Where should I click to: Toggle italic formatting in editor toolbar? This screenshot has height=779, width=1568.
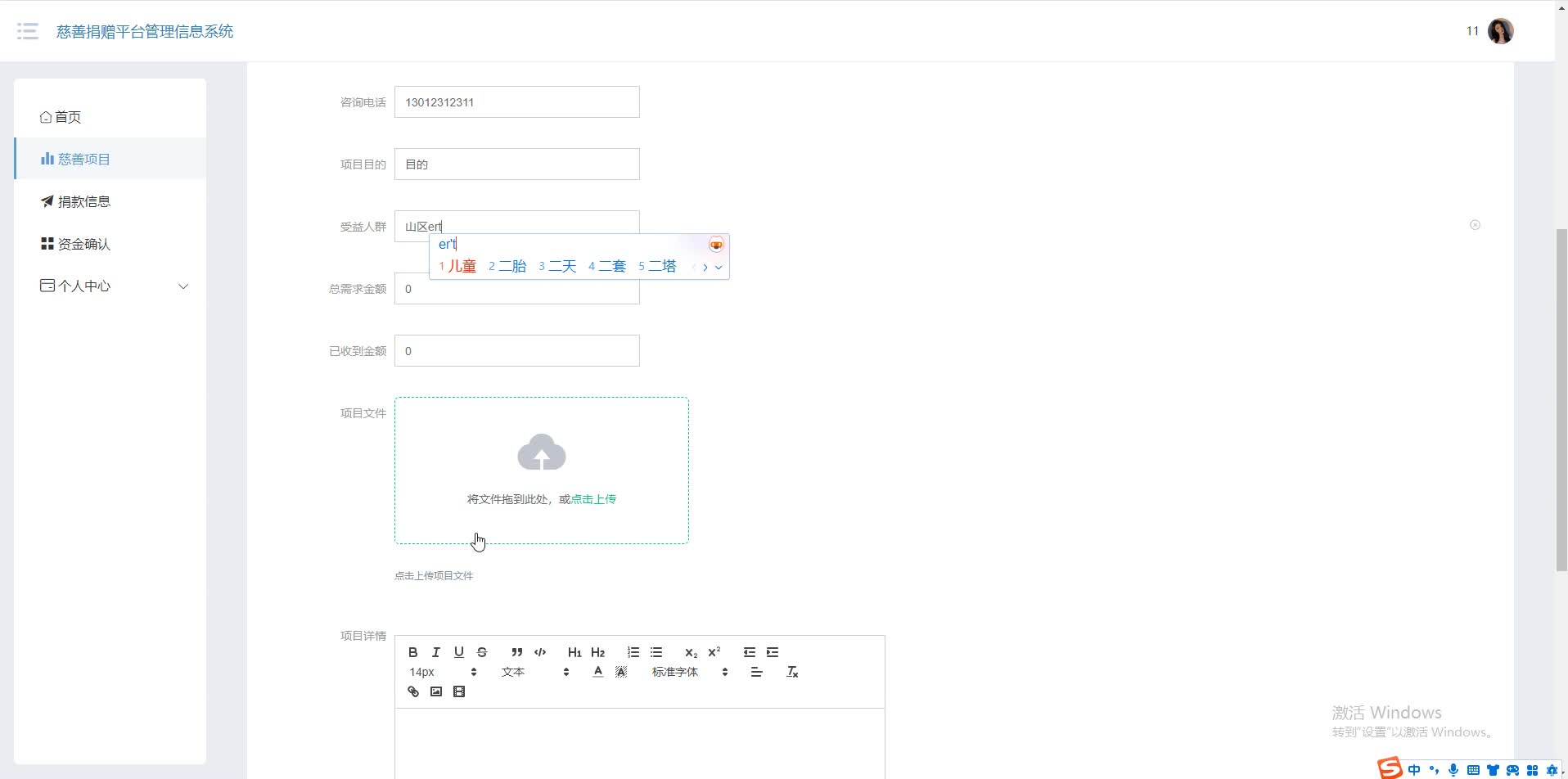(436, 652)
